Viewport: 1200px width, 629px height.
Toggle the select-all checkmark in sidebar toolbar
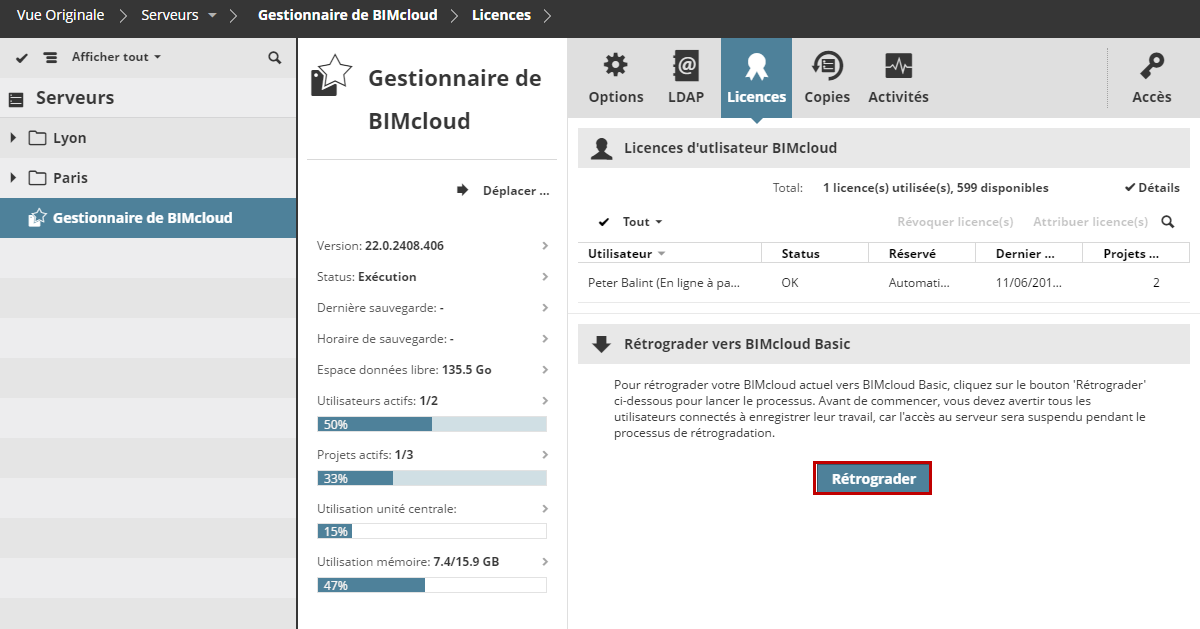pyautogui.click(x=22, y=58)
